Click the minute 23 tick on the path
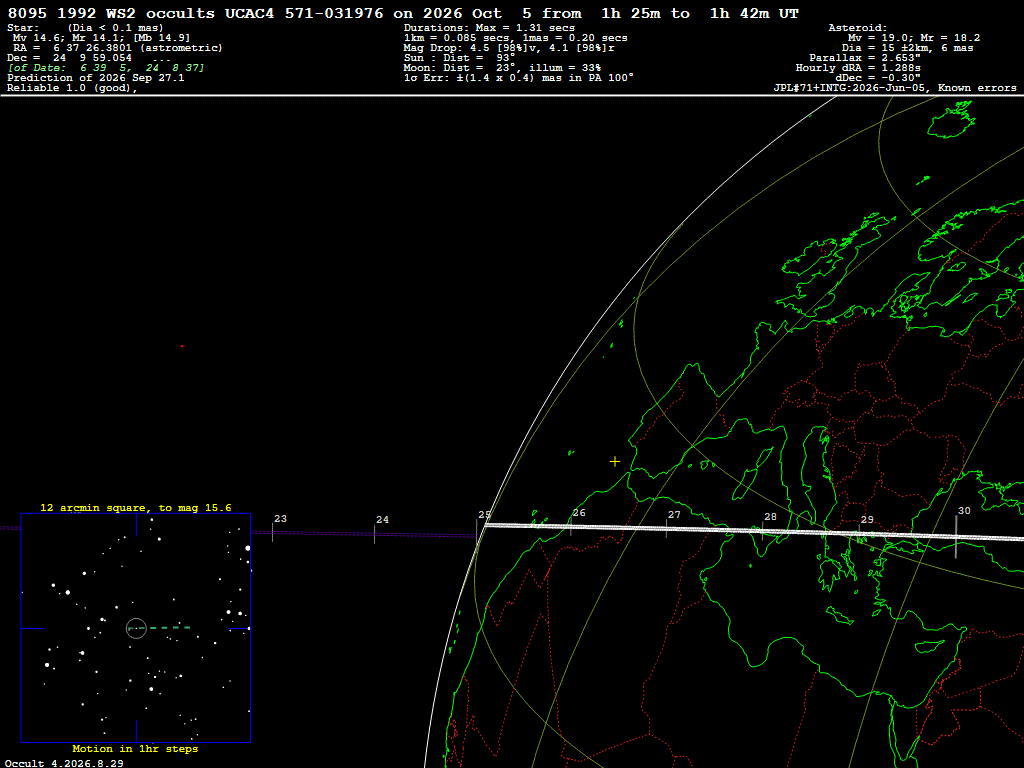The width and height of the screenshot is (1024, 768). point(272,532)
